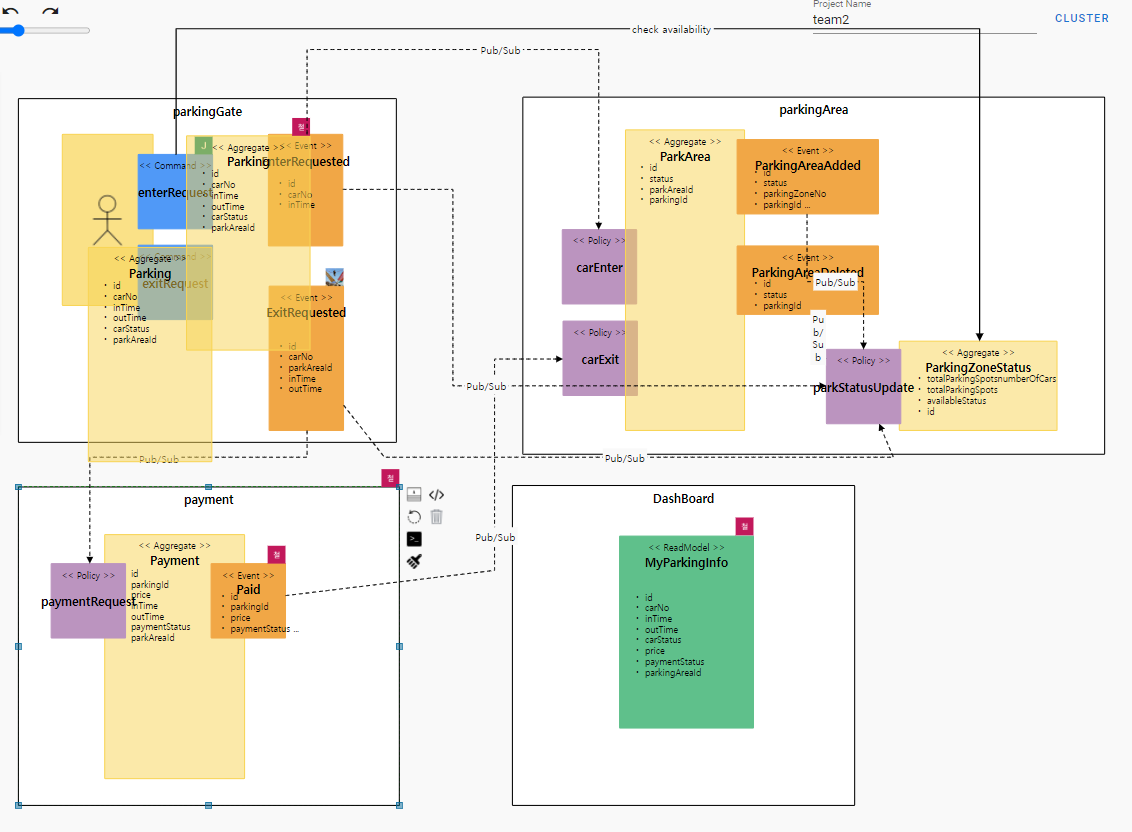This screenshot has width=1132, height=832.
Task: Click the Pub/Sub label over ParkingAreaDeleted
Action: tap(835, 282)
